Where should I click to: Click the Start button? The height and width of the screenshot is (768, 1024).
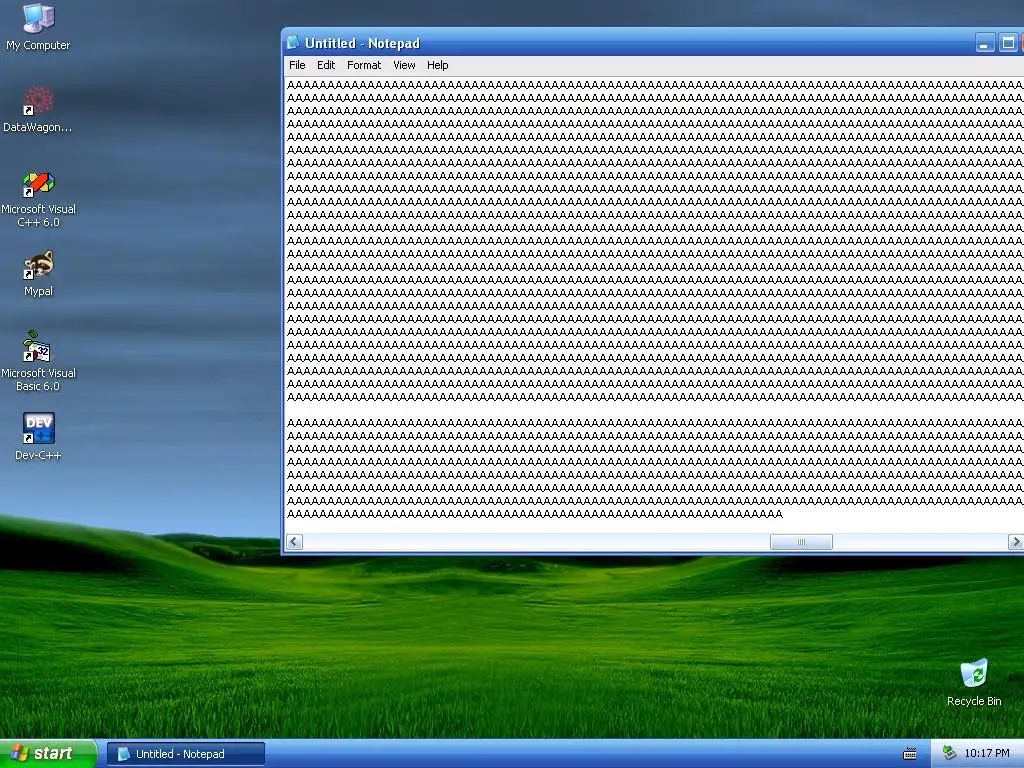(48, 754)
